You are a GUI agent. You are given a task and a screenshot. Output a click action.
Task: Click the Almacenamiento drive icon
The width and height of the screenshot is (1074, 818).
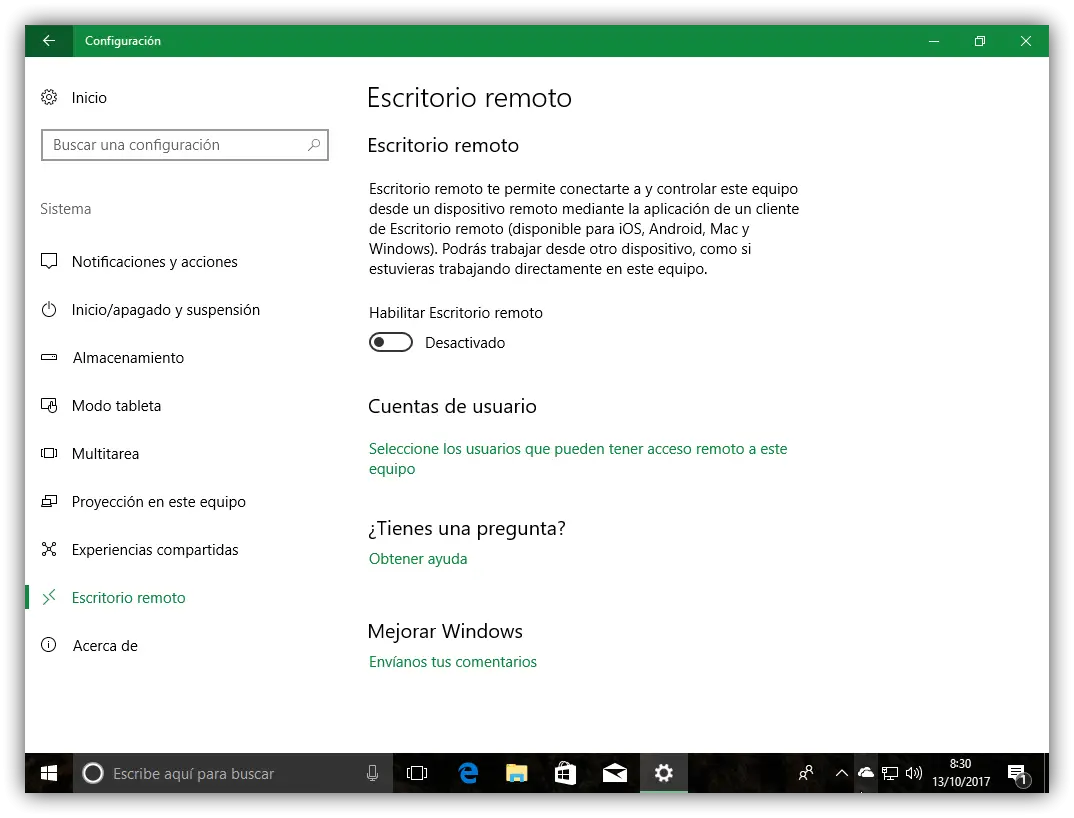(x=49, y=357)
